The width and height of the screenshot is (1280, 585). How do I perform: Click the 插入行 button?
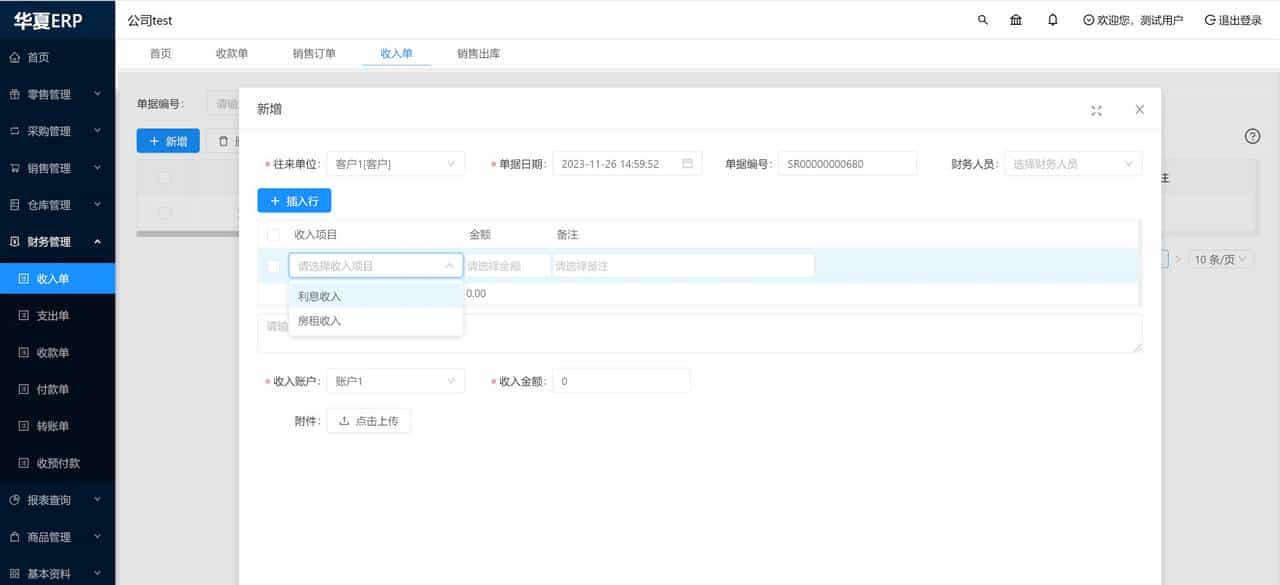point(294,200)
